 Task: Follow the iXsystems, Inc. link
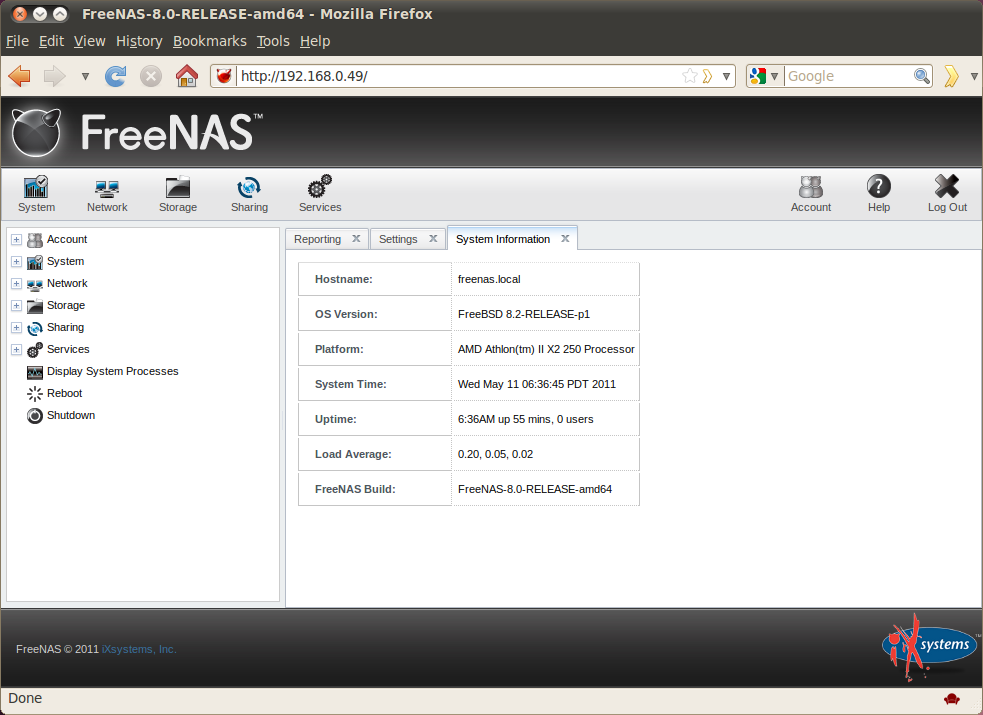pyautogui.click(x=139, y=649)
